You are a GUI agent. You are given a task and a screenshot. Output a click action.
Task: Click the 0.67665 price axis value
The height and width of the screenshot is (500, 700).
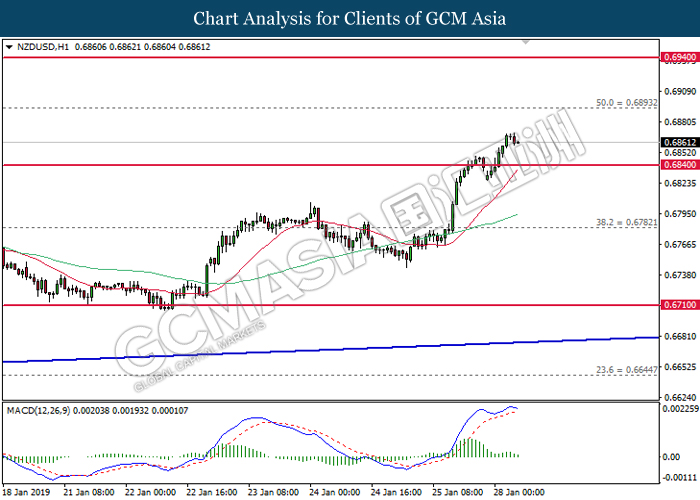(680, 245)
